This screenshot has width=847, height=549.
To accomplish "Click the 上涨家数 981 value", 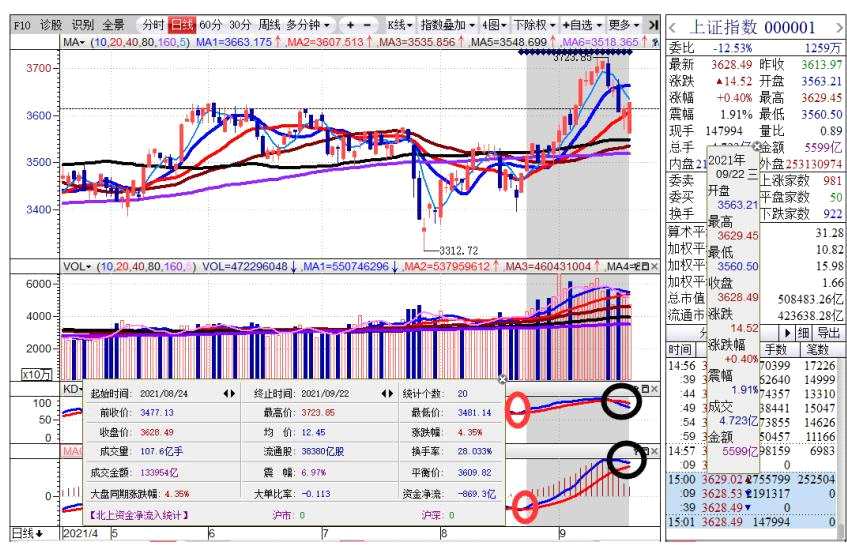I will 832,180.
